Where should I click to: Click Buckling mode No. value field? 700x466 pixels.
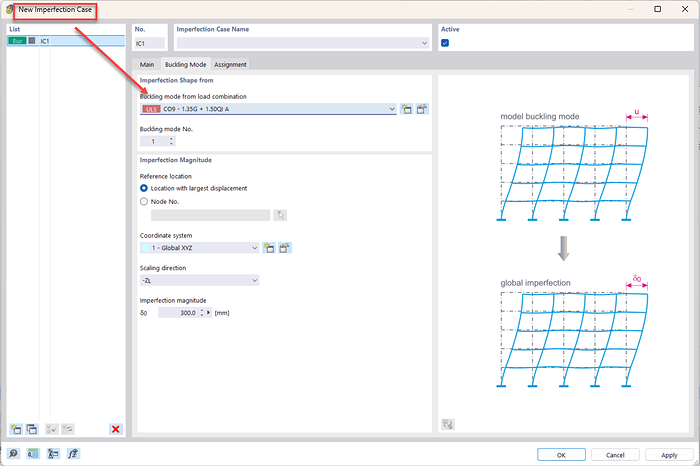point(154,141)
